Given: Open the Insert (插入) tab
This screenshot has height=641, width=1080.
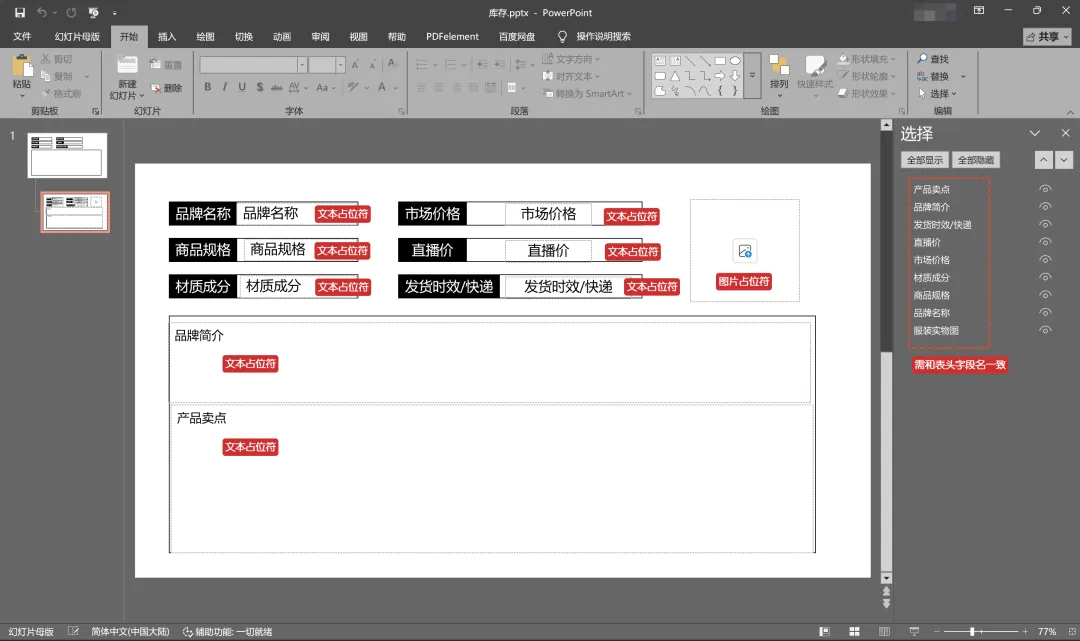Looking at the screenshot, I should point(167,36).
